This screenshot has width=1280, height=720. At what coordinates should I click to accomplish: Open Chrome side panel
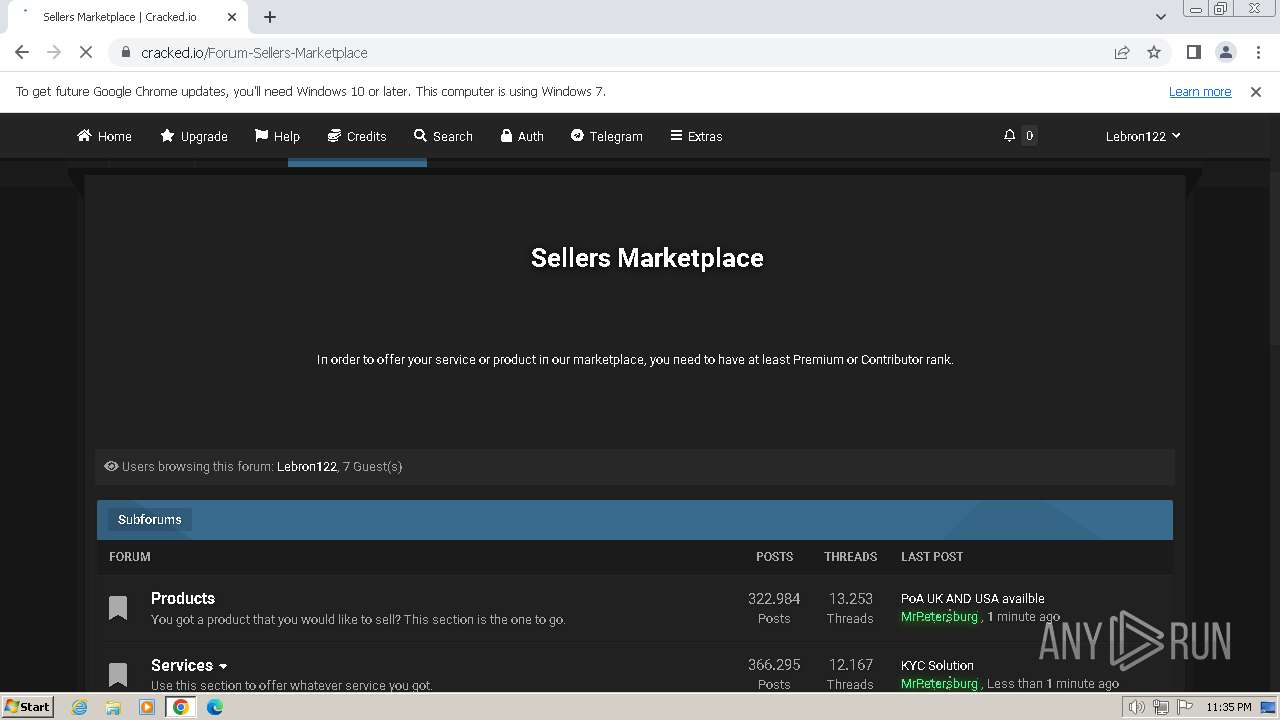1193,52
